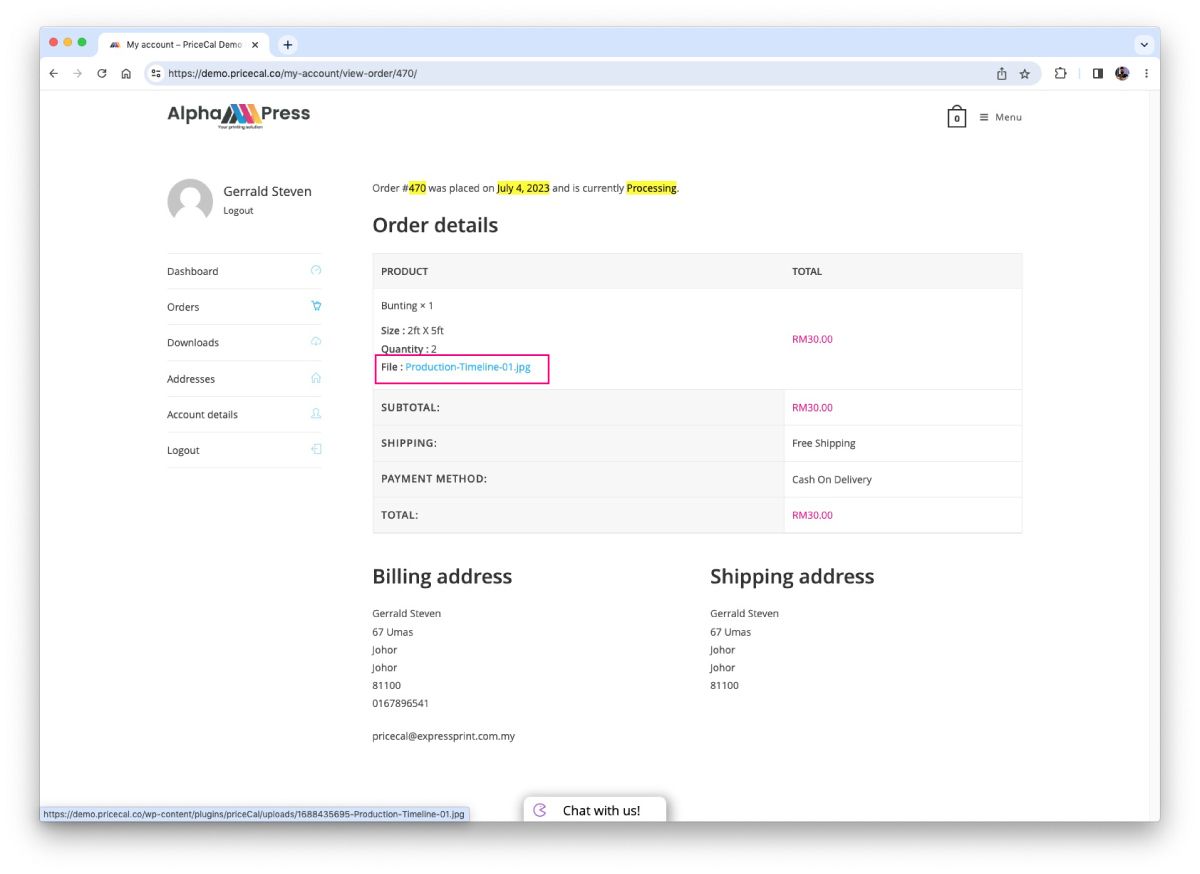The image size is (1200, 874).
Task: Open a new browser tab
Action: [288, 44]
